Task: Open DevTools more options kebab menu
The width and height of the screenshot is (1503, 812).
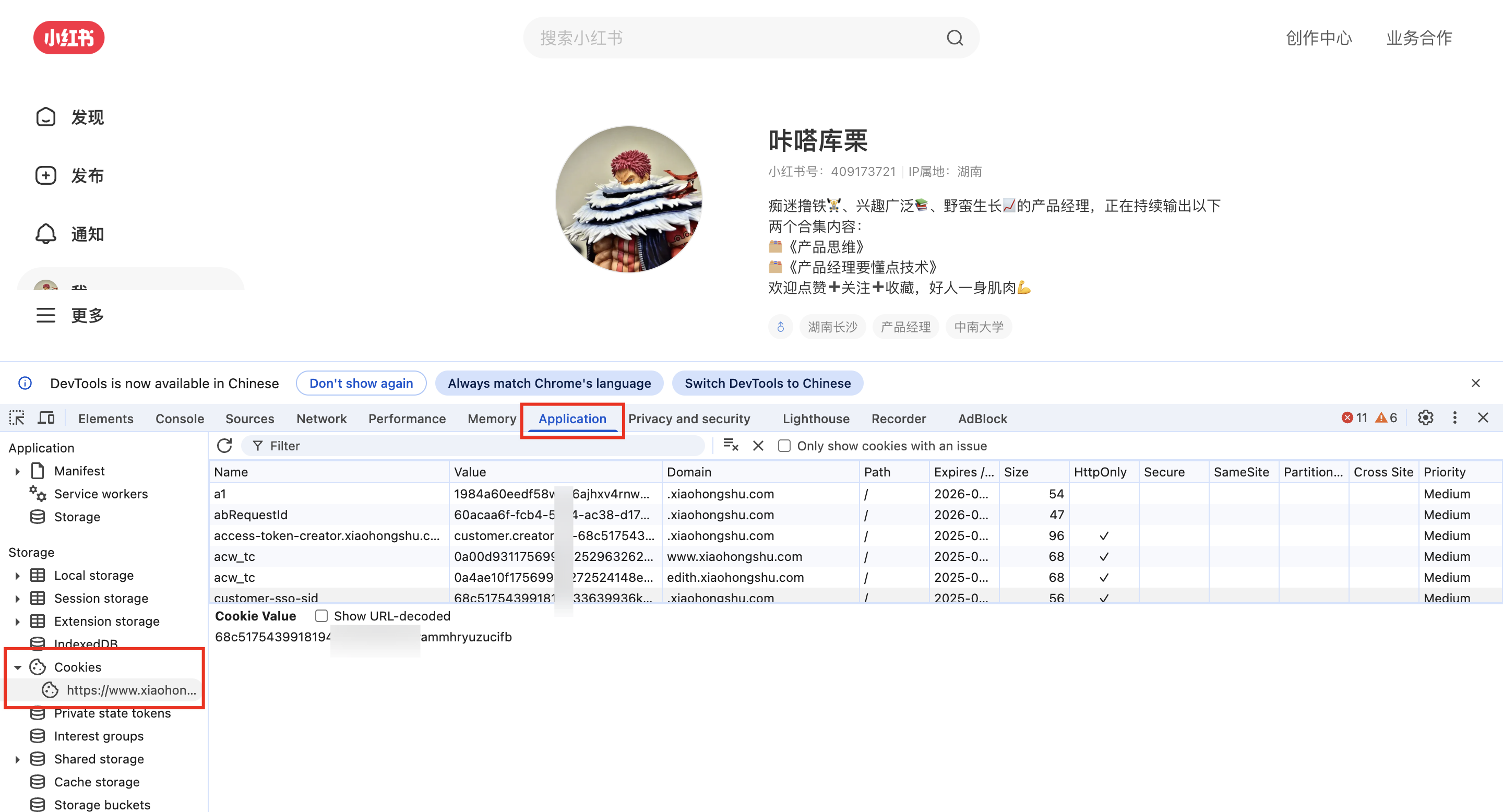Action: [1454, 417]
